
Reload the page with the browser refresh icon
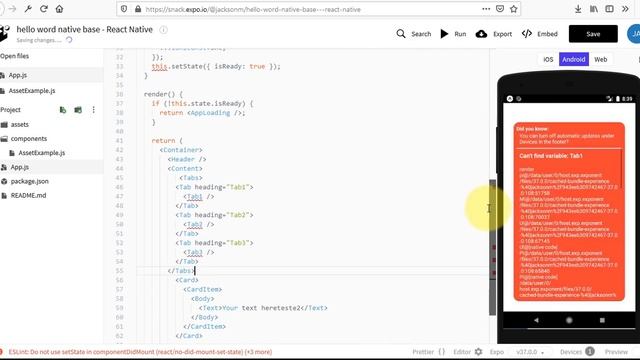tap(44, 9)
